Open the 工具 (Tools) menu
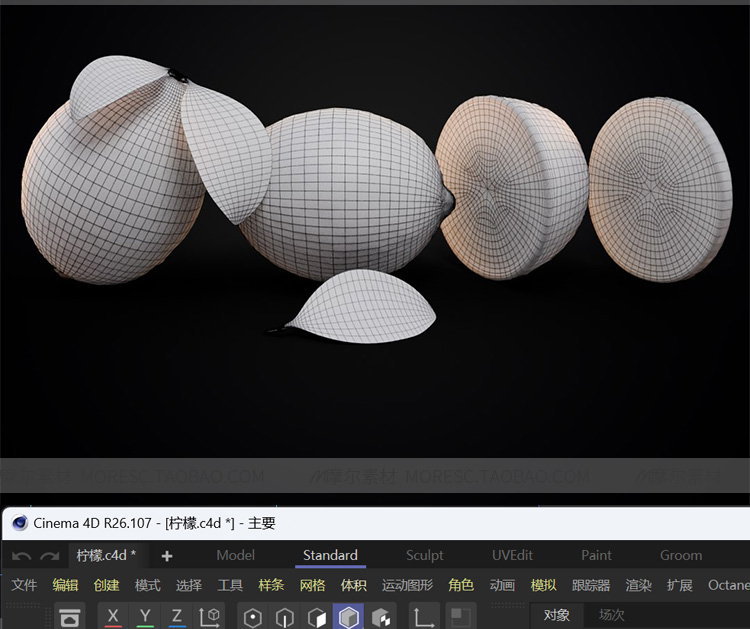The width and height of the screenshot is (750, 629). 230,585
